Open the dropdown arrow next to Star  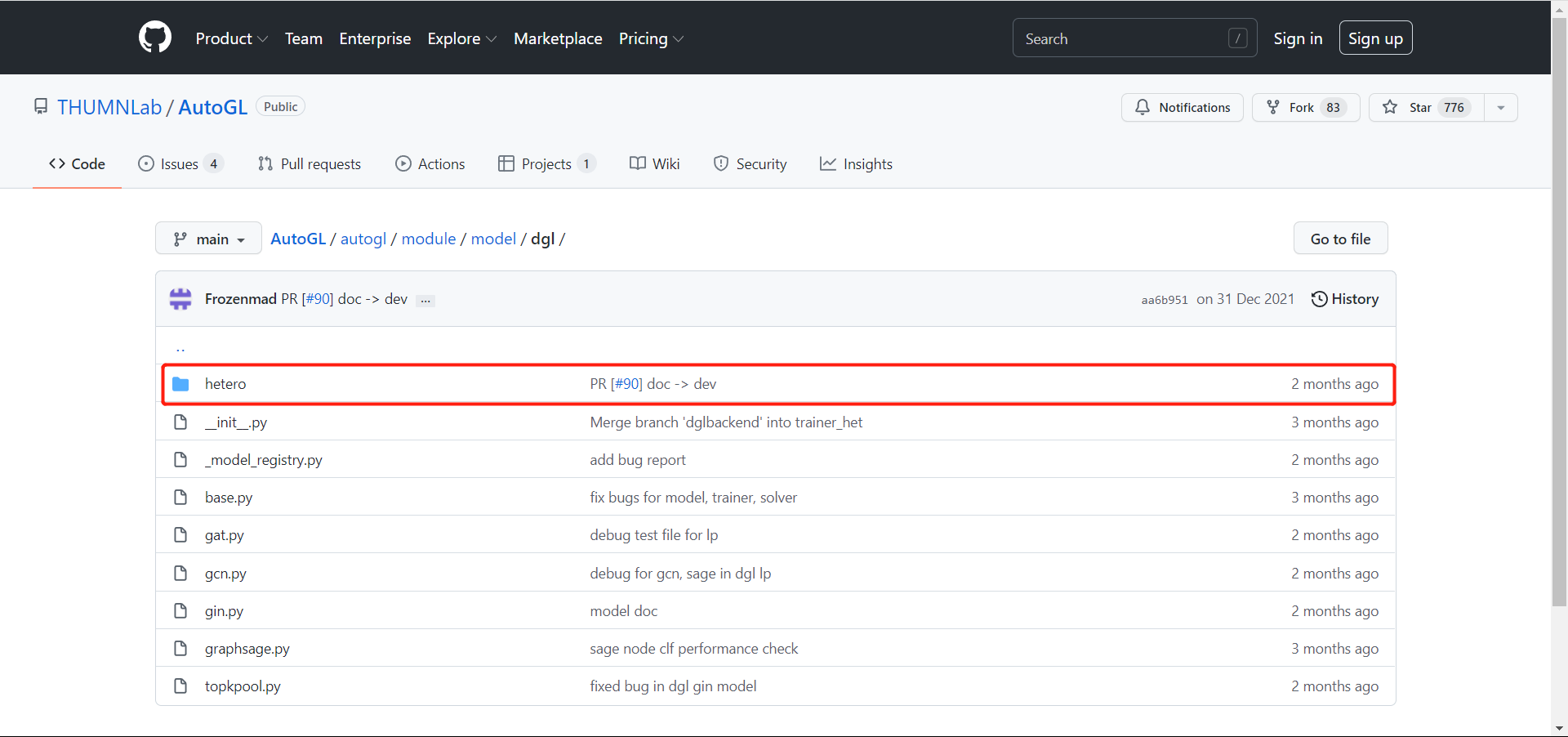(1501, 107)
